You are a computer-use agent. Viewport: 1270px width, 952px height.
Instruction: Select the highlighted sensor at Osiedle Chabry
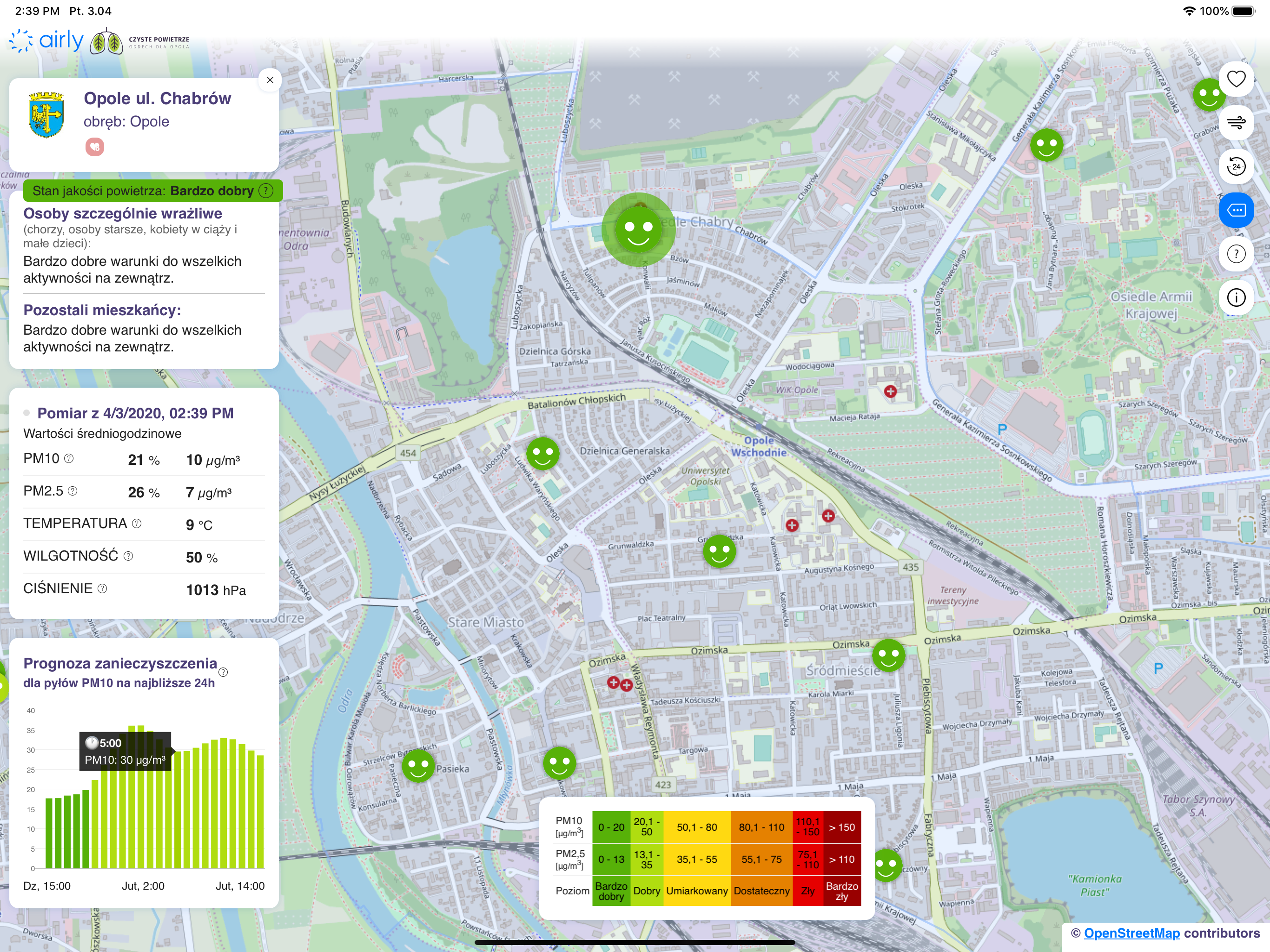[638, 229]
